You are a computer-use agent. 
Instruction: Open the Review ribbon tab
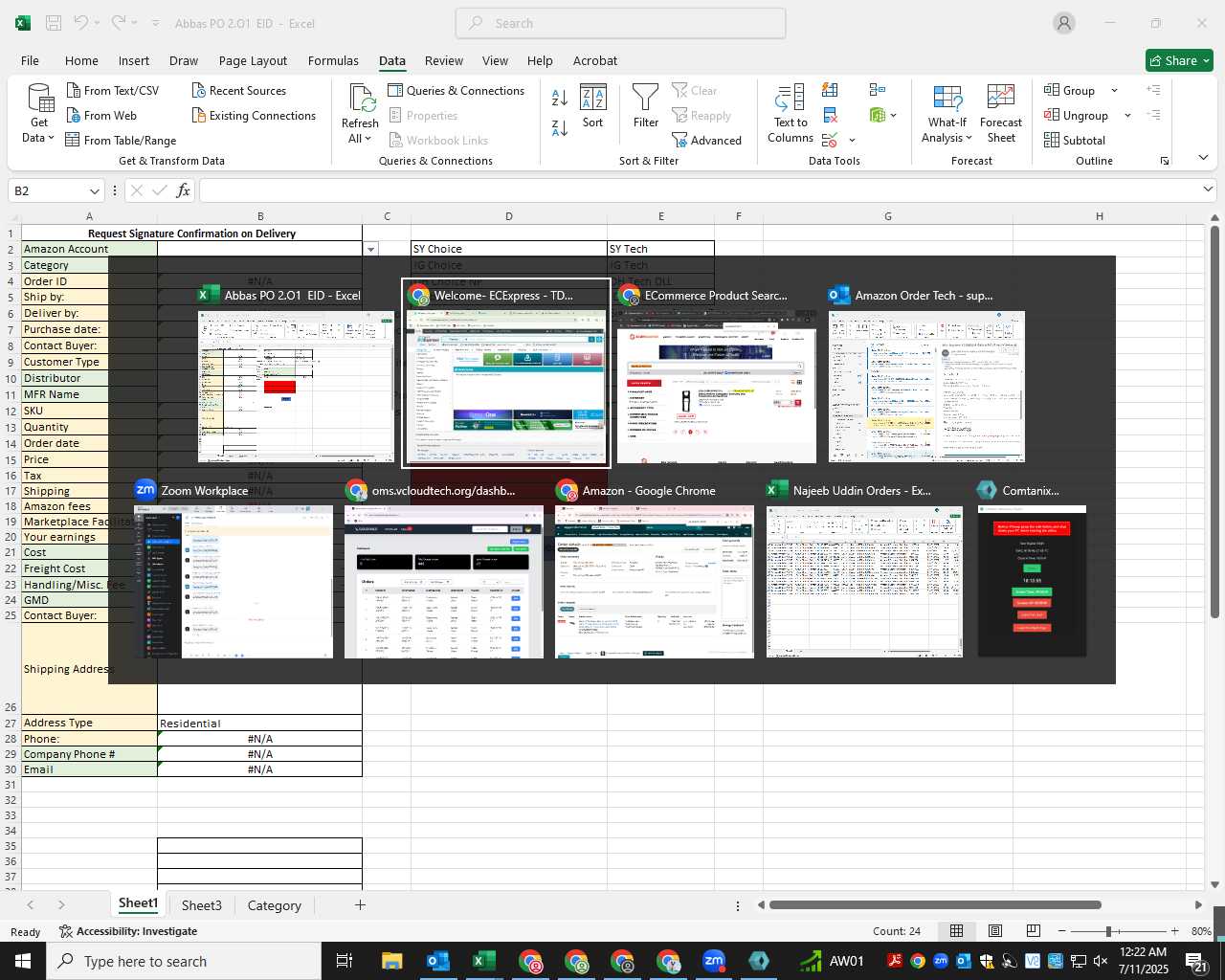pos(444,60)
